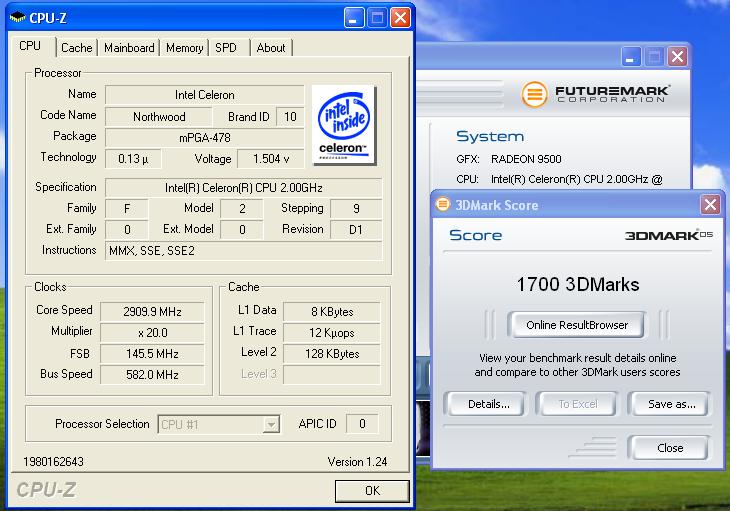Click the Package value 'mPGA-478'
This screenshot has height=511, width=730.
[x=204, y=138]
